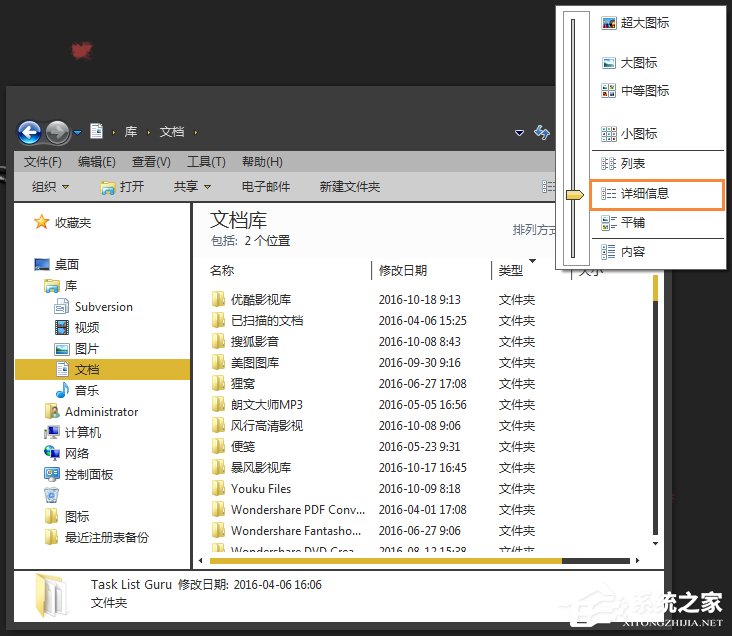Click the document icon in address bar

click(x=97, y=131)
